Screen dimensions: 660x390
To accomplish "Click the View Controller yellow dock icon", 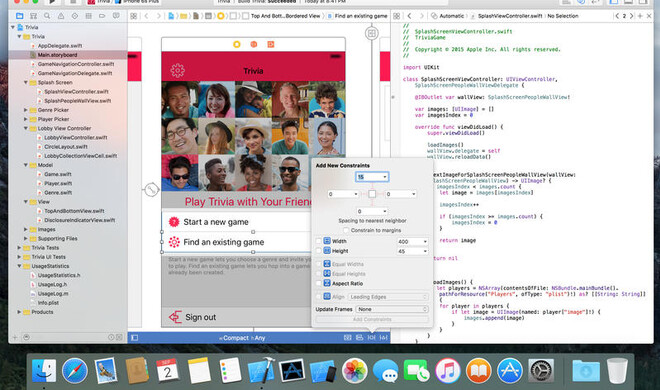I will (x=237, y=44).
